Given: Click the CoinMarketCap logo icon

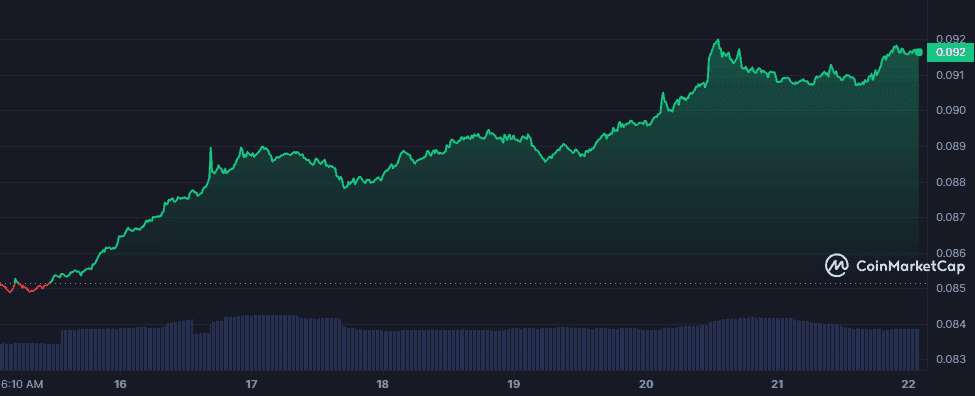Looking at the screenshot, I should pyautogui.click(x=837, y=265).
